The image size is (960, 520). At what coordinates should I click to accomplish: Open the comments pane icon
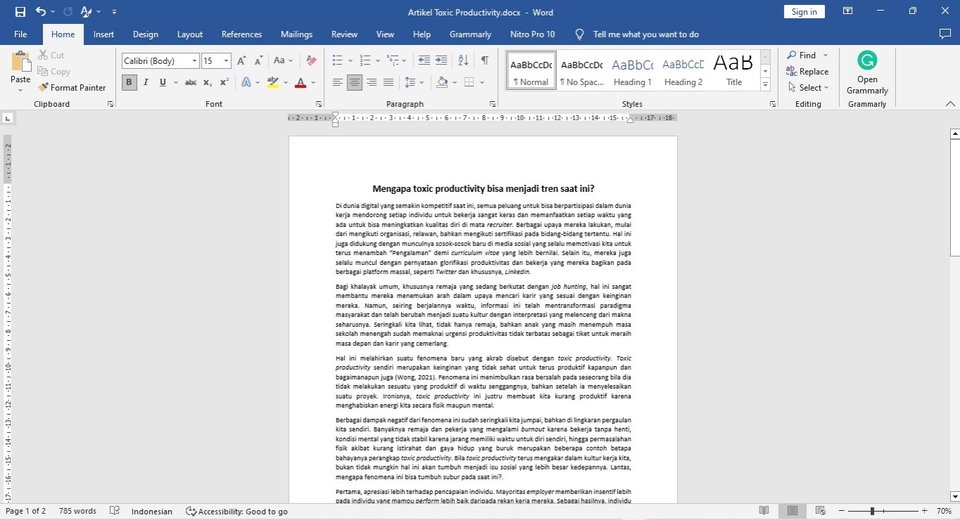[945, 34]
